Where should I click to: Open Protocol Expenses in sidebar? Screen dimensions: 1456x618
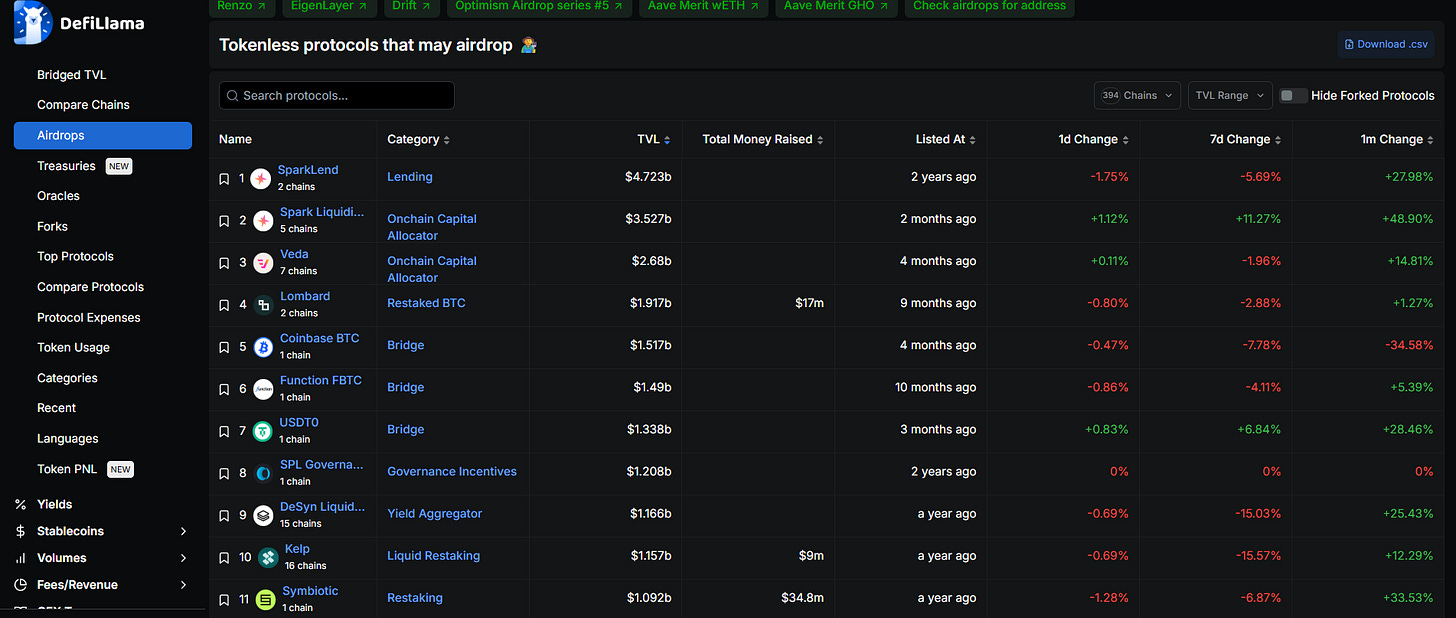click(88, 317)
